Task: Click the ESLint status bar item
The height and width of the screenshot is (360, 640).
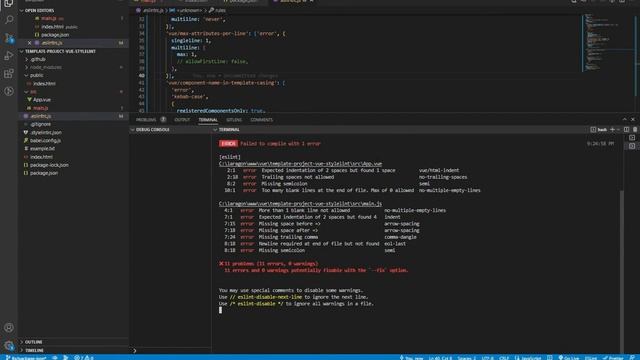Action: coord(591,358)
